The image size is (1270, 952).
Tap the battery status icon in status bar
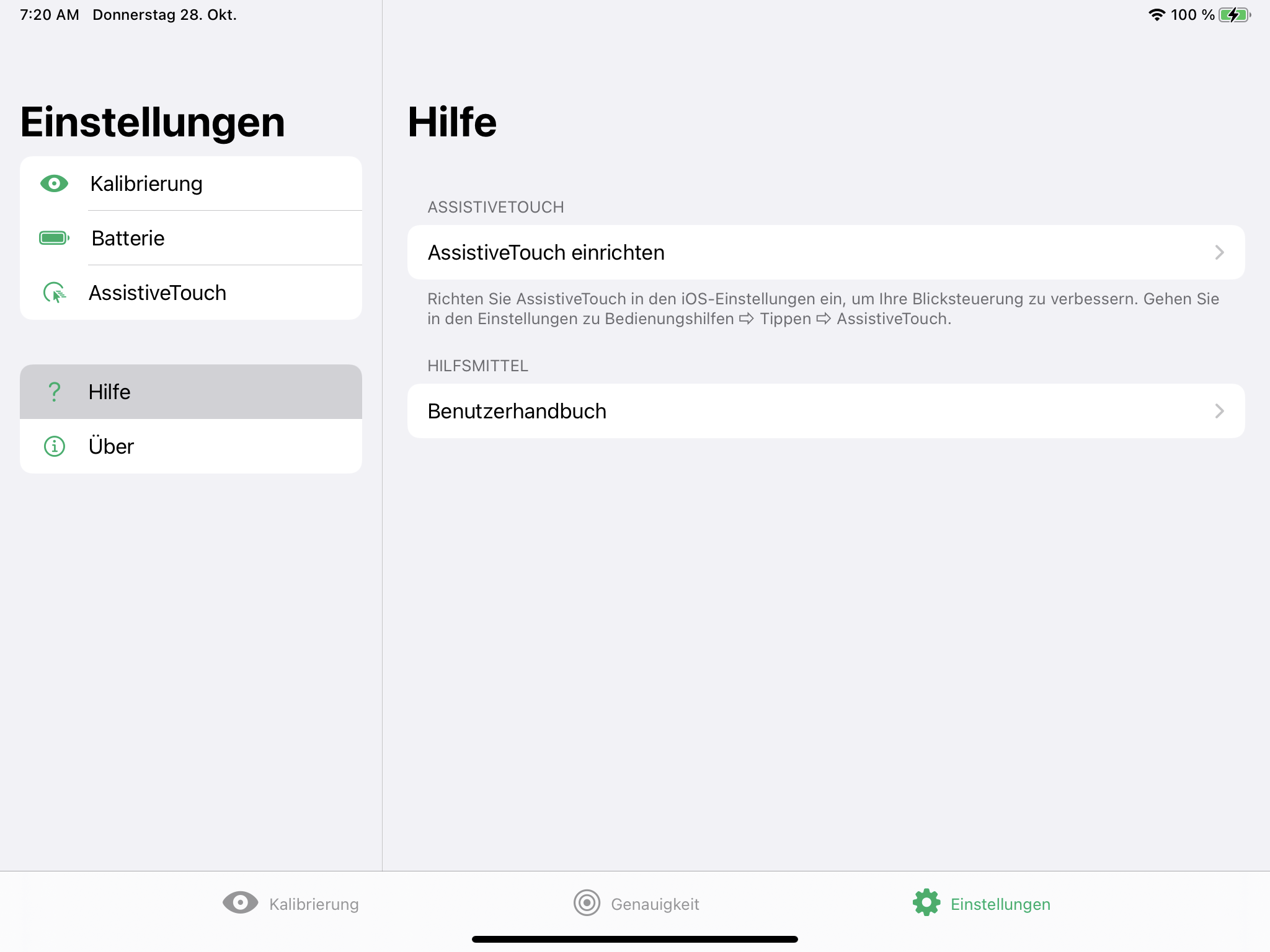(x=1234, y=15)
